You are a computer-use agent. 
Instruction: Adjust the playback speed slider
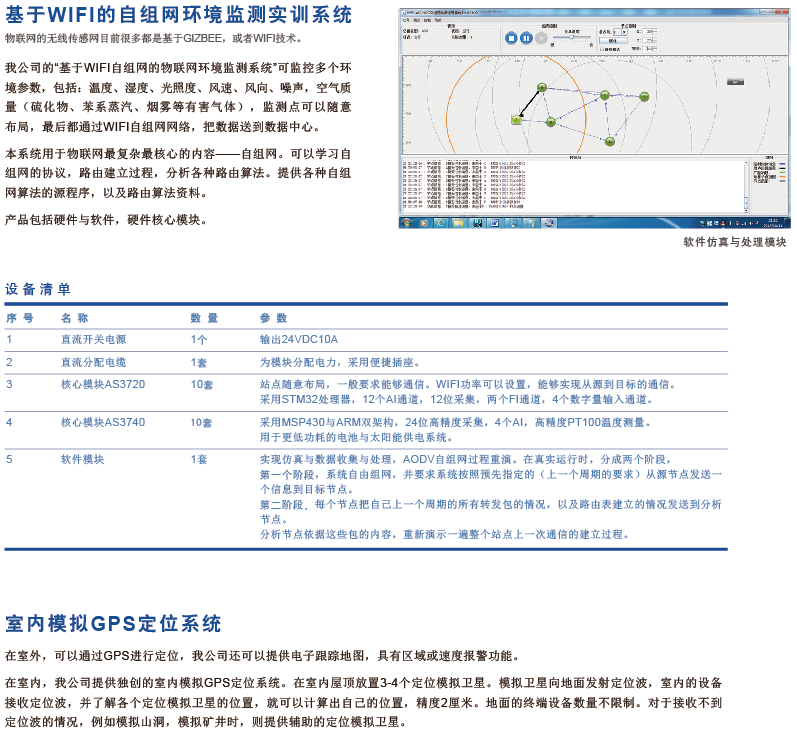pyautogui.click(x=572, y=37)
